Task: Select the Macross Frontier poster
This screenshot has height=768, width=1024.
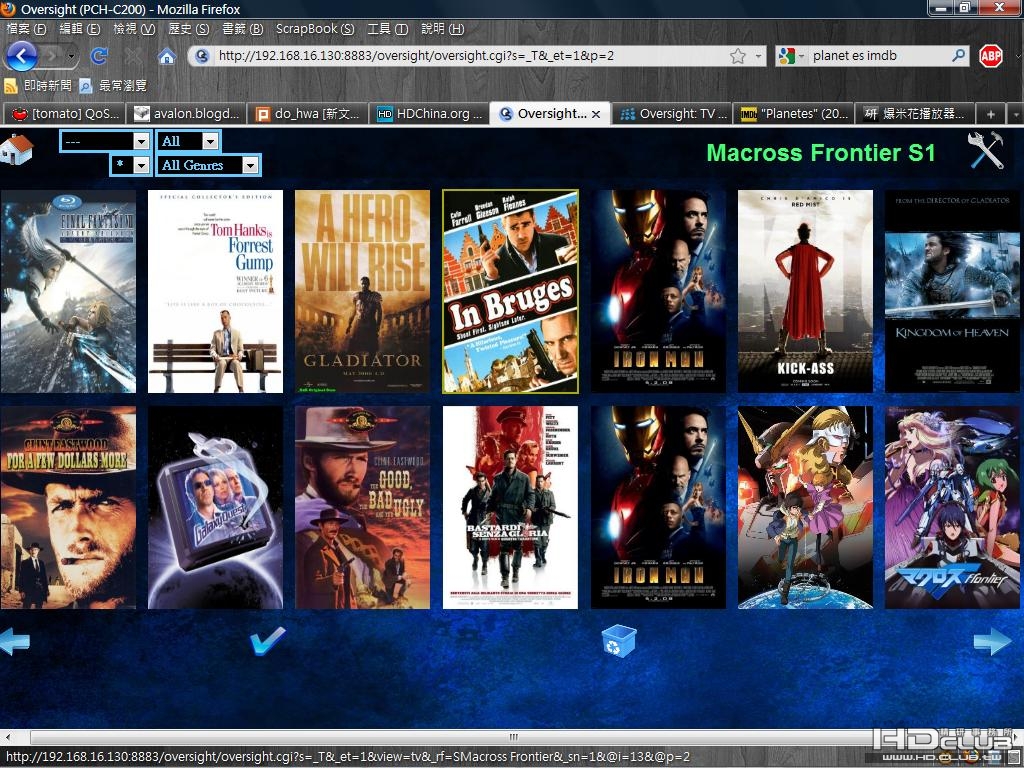Action: (x=953, y=507)
